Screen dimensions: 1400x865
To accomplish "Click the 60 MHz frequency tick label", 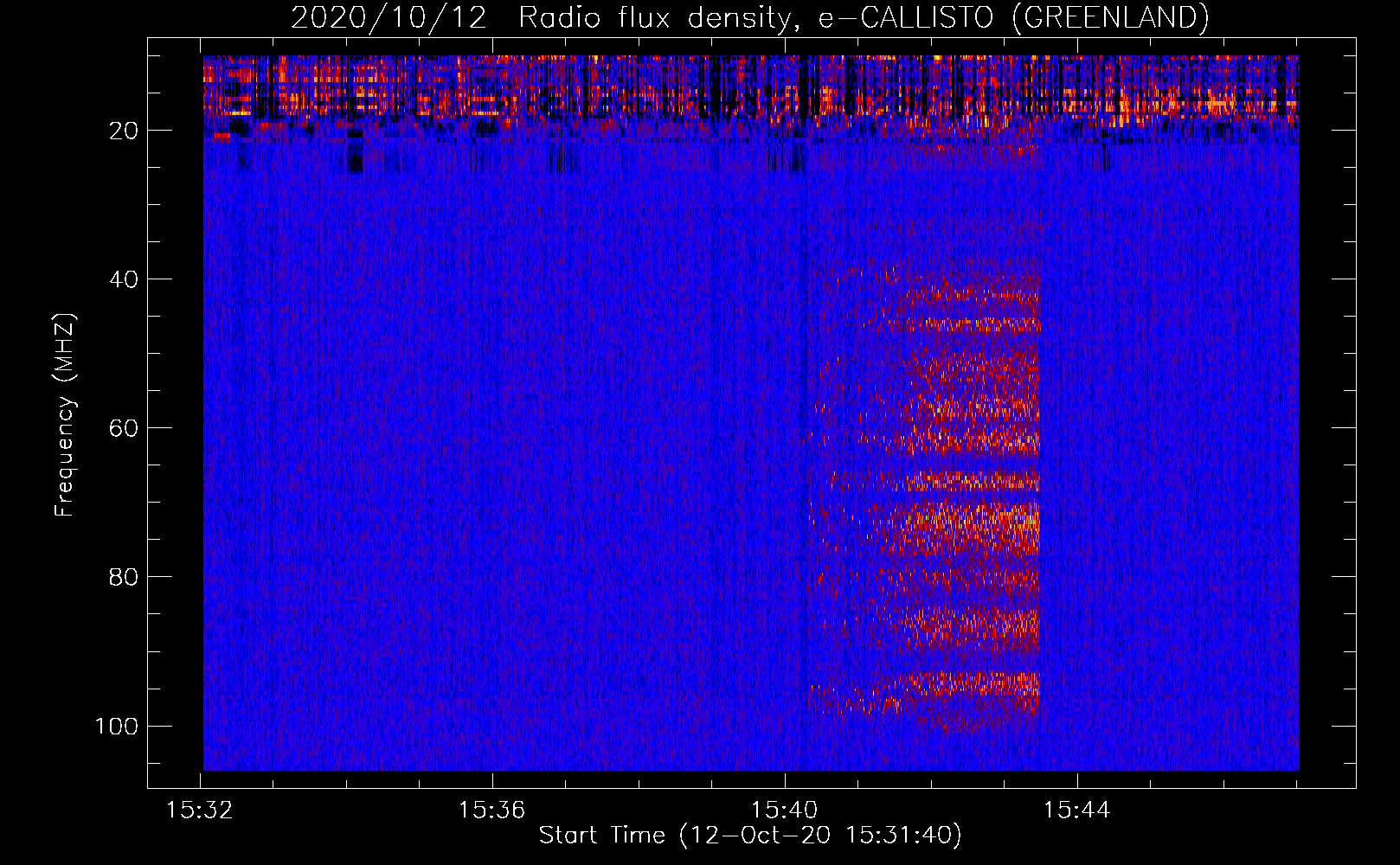I will 124,428.
